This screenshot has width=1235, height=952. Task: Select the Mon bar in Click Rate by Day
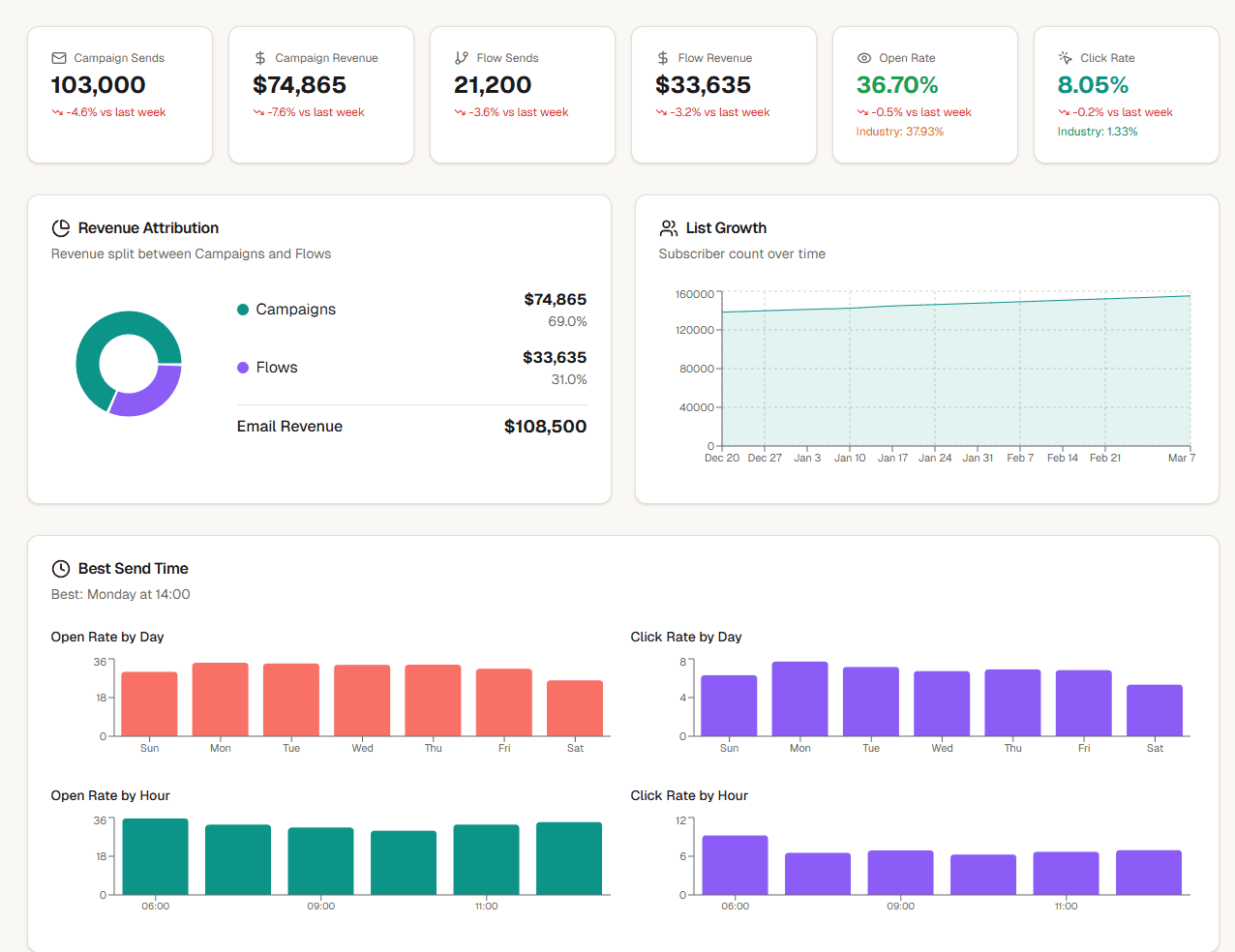click(799, 697)
